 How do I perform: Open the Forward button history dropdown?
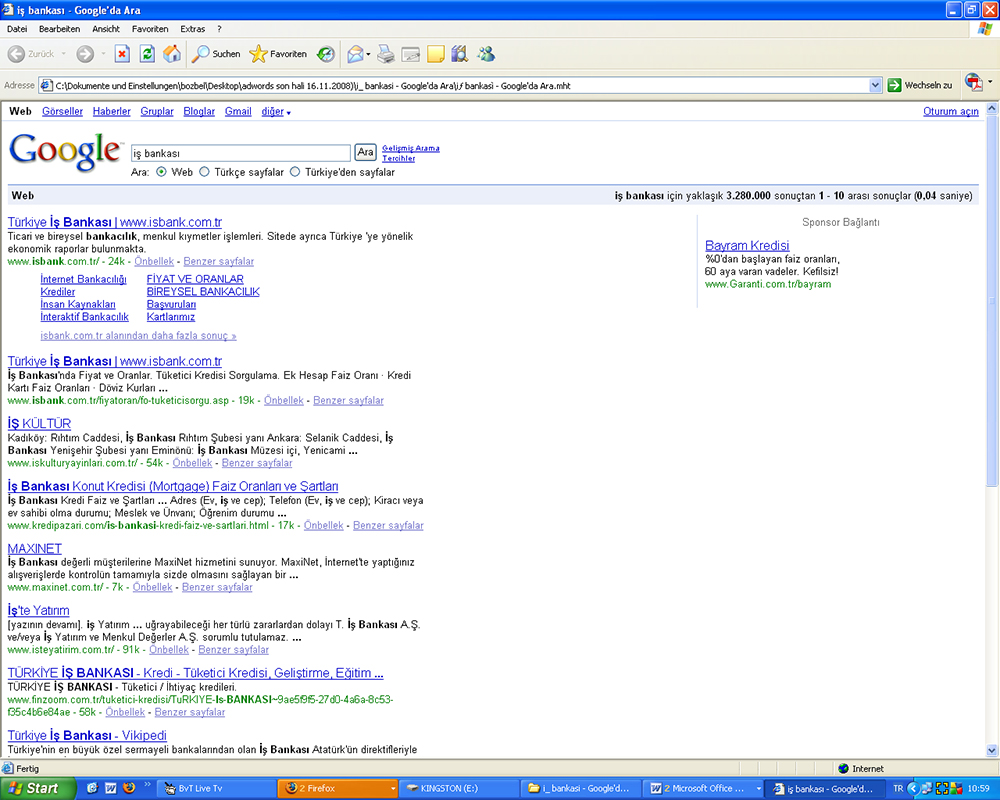[103, 54]
